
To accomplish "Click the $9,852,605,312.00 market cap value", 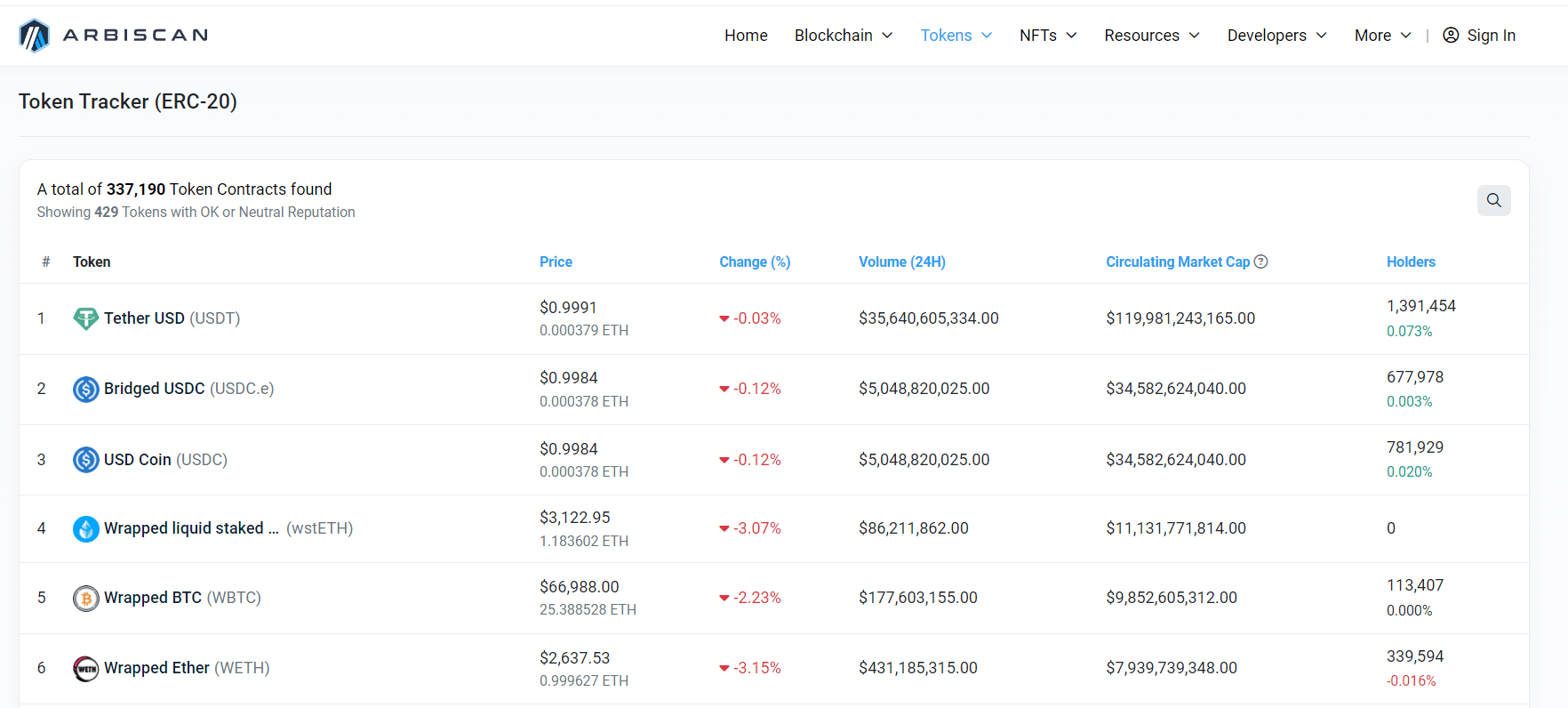I will [x=1172, y=598].
